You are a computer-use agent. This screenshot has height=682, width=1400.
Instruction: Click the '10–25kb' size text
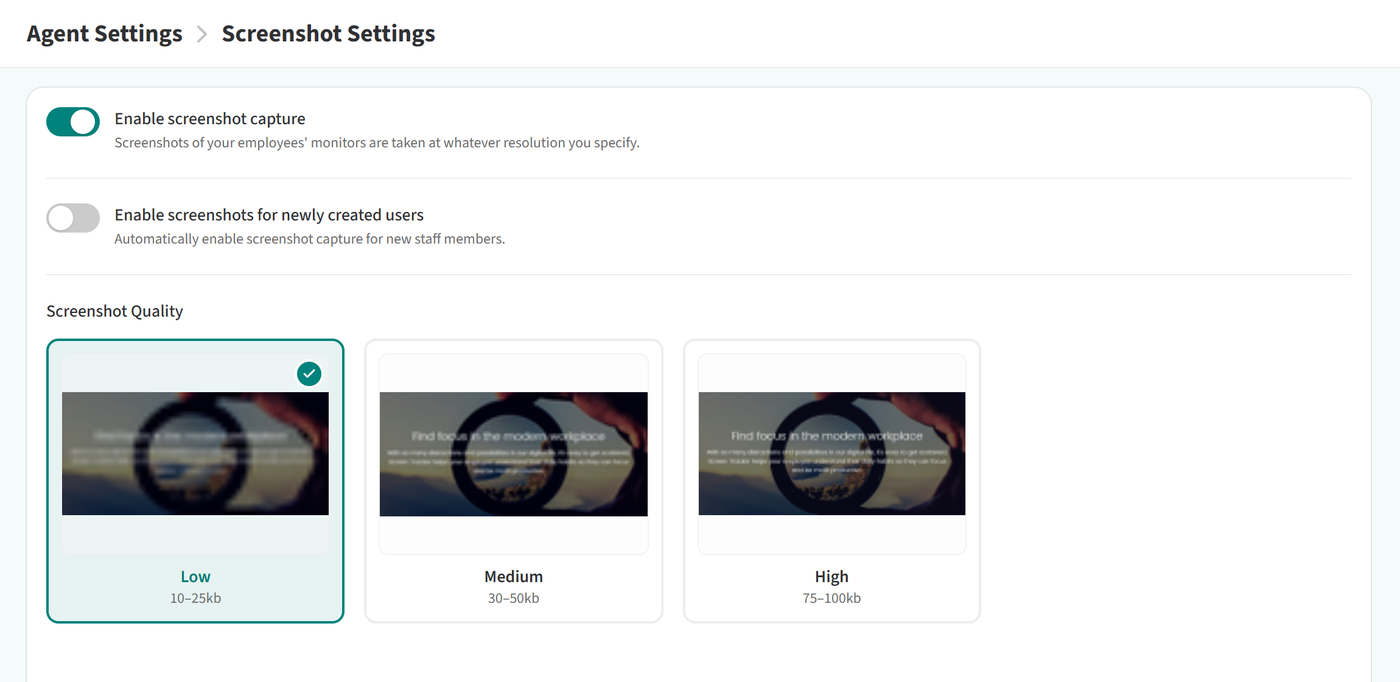196,598
